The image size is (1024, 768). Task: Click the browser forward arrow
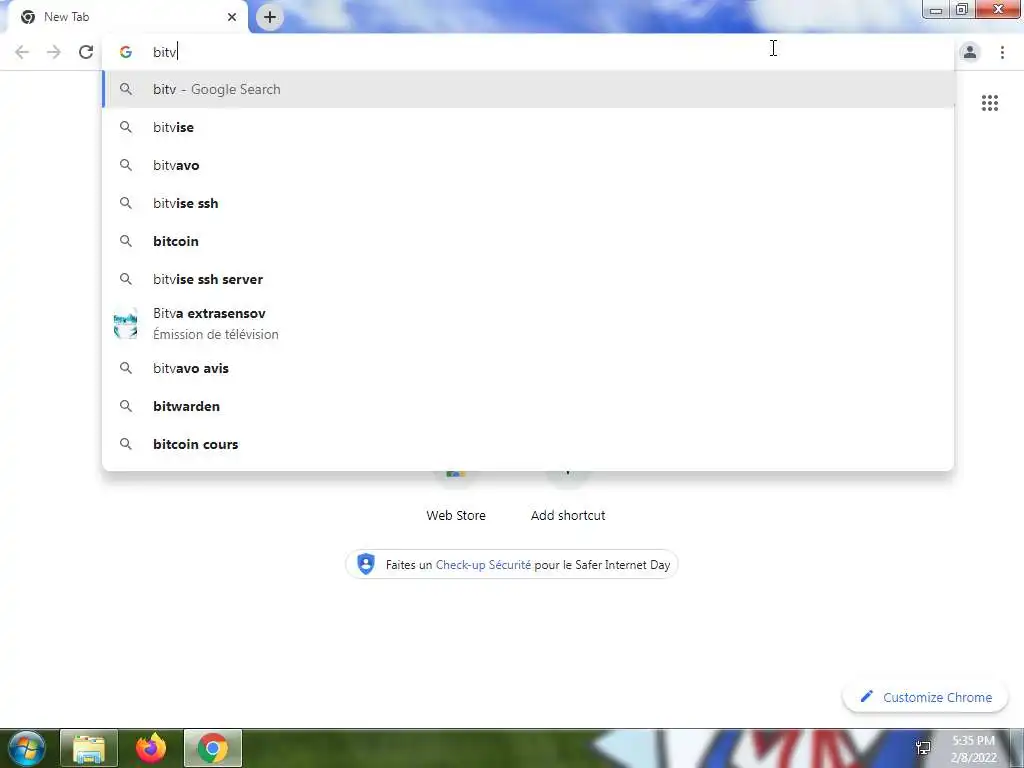[54, 52]
